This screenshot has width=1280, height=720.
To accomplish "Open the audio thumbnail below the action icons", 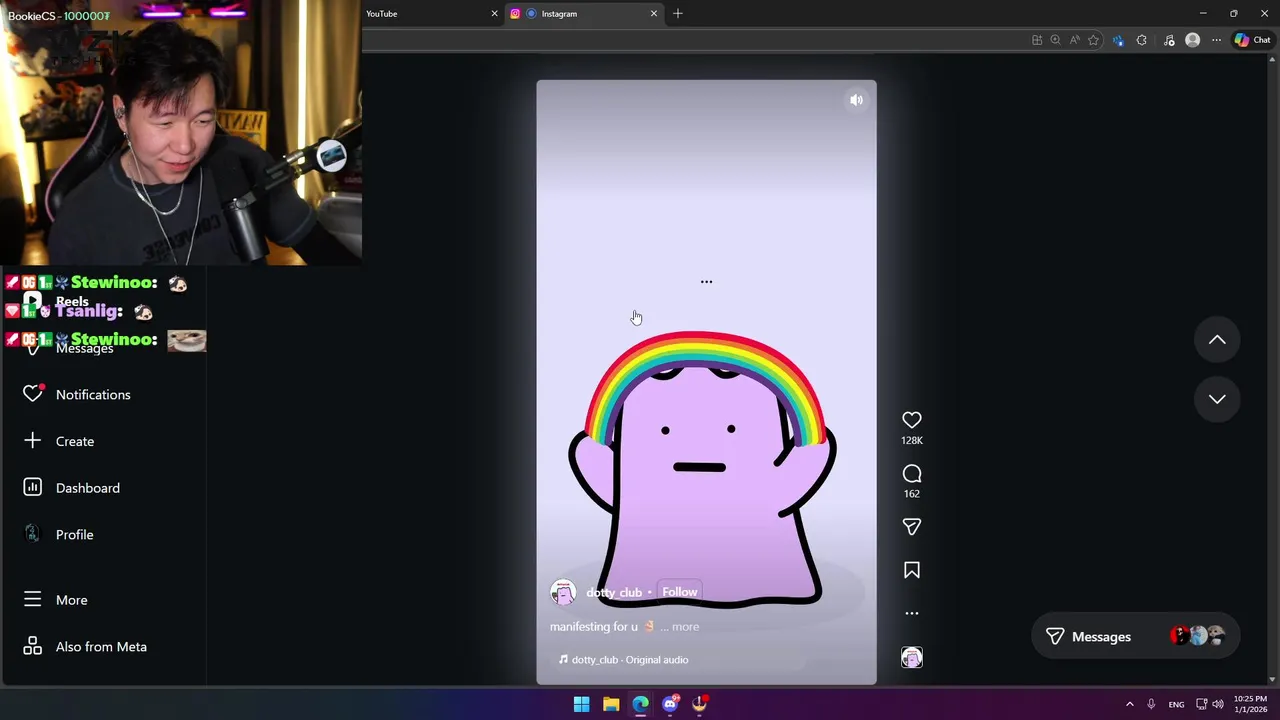I will coord(911,657).
